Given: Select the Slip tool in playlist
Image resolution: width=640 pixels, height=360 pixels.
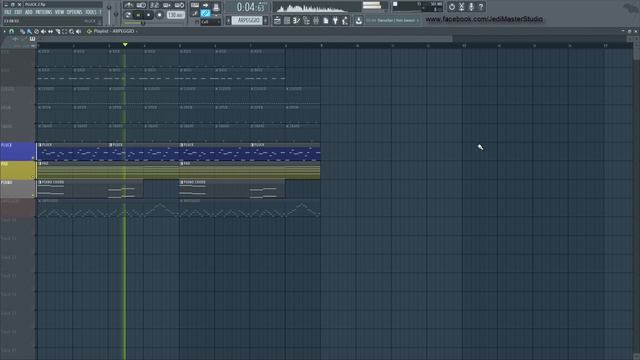Looking at the screenshot, I should tap(51, 31).
